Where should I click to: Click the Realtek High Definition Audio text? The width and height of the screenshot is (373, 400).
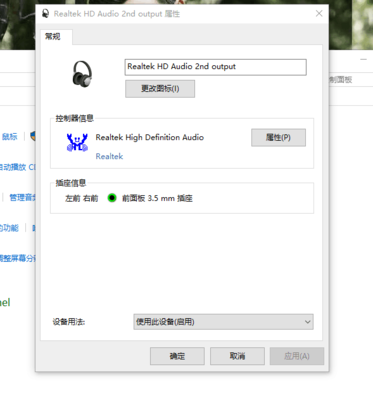[150, 137]
